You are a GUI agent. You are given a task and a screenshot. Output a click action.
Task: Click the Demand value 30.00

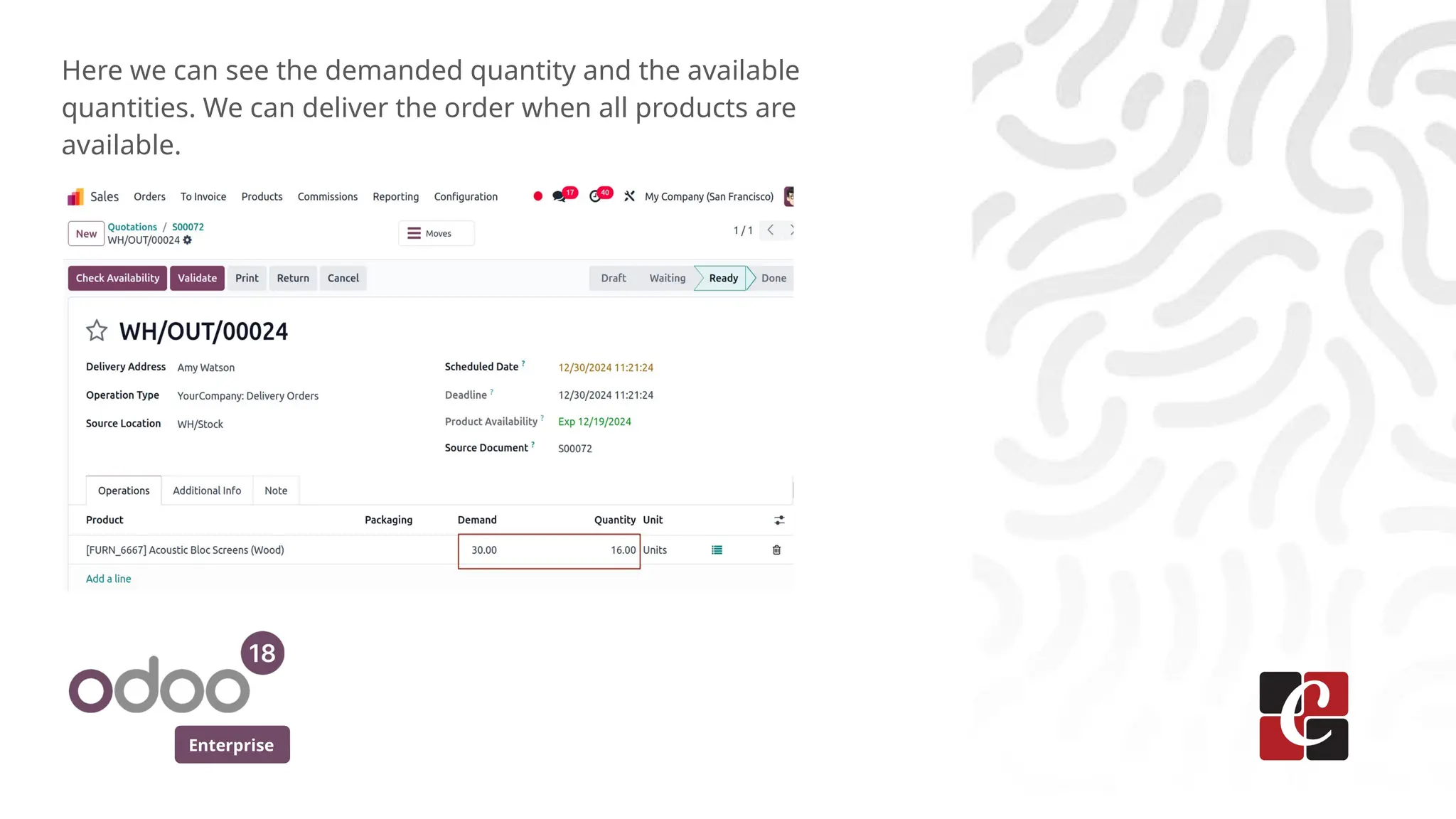coord(484,550)
